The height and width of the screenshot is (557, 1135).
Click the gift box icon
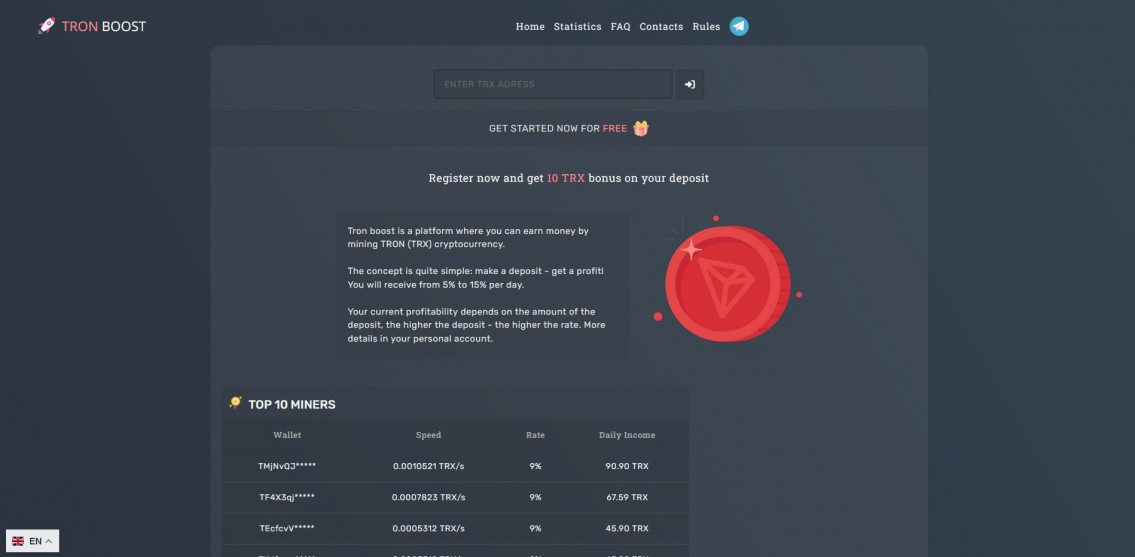(641, 128)
